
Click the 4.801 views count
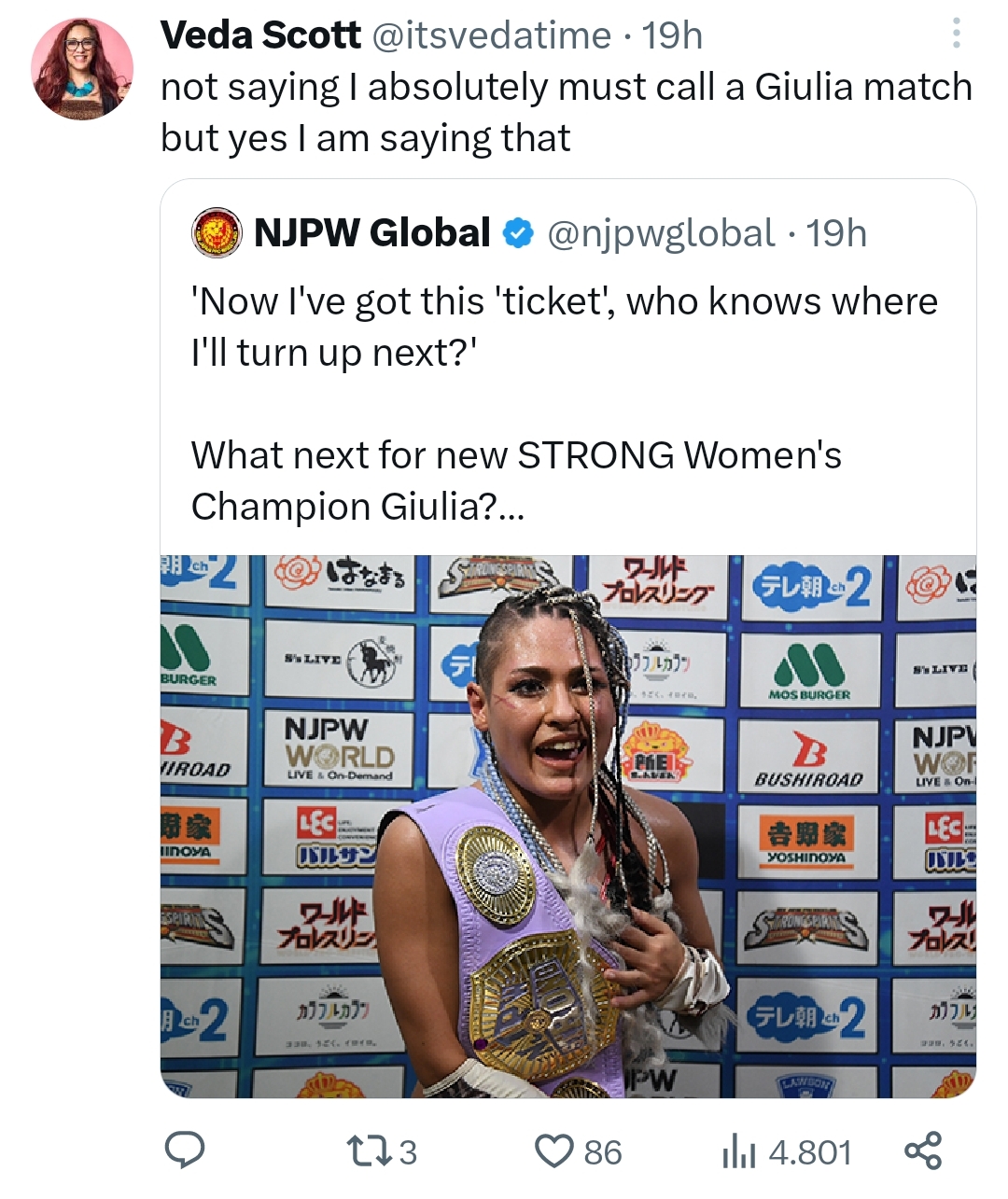810,1152
